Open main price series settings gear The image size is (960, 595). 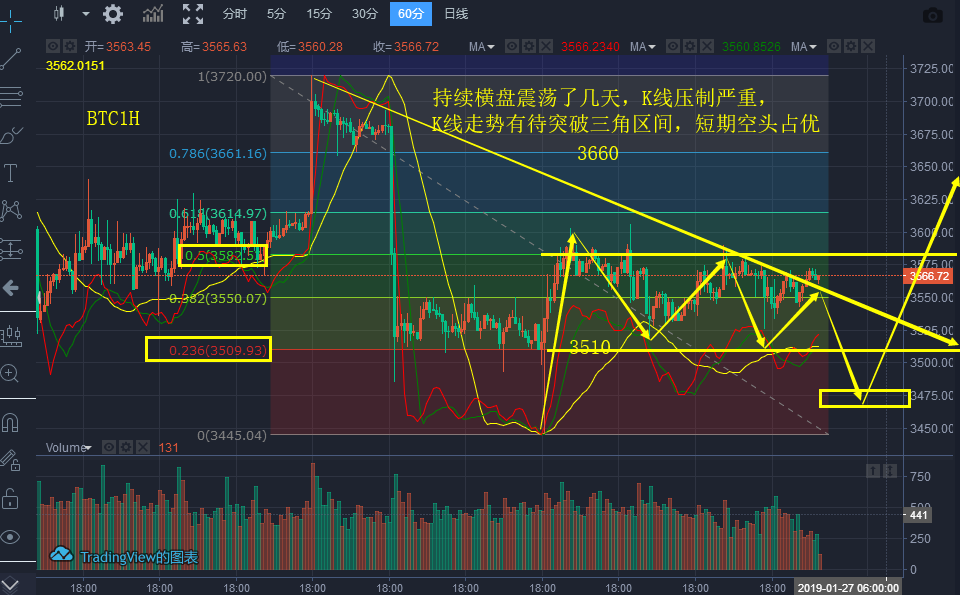pyautogui.click(x=70, y=46)
